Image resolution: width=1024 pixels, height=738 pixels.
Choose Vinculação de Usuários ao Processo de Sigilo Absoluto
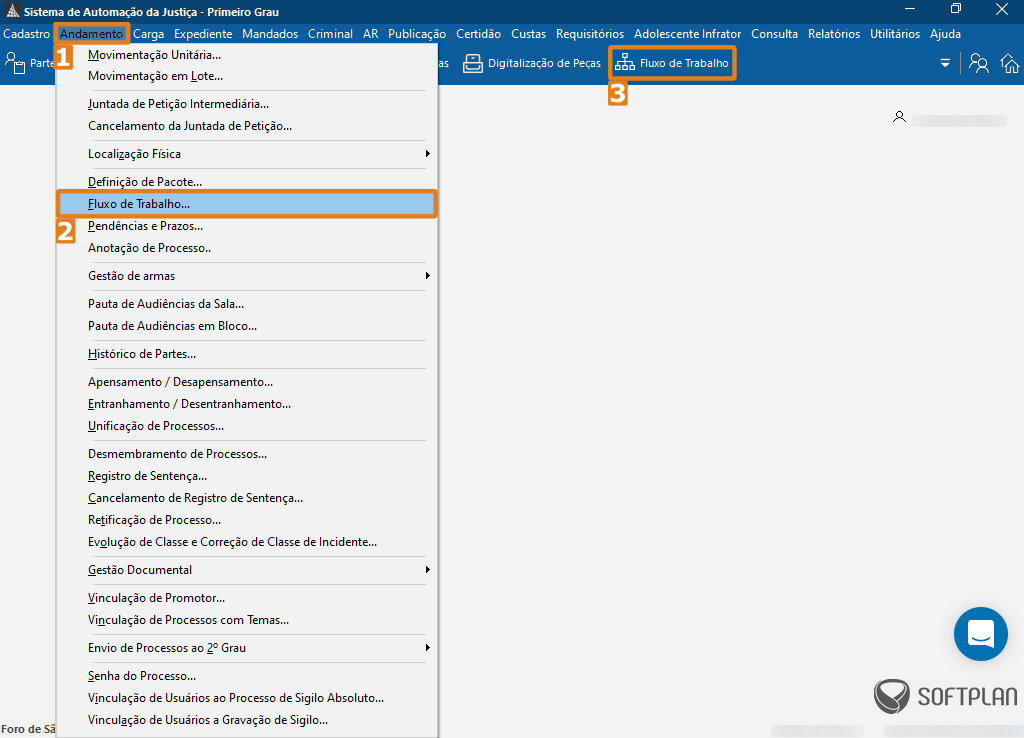[x=247, y=698]
